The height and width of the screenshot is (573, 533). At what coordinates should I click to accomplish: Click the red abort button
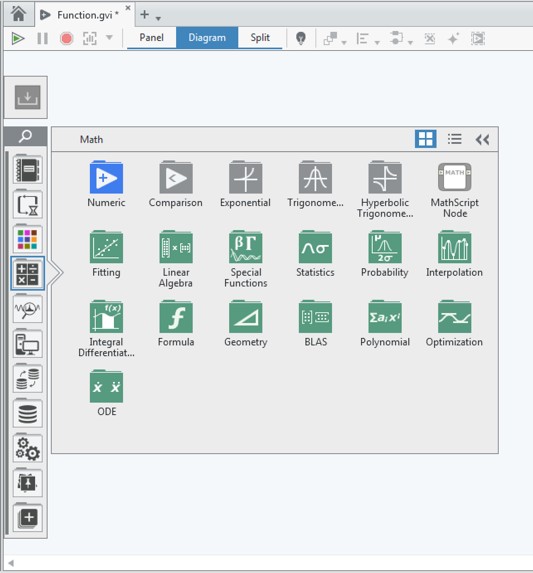coord(66,38)
